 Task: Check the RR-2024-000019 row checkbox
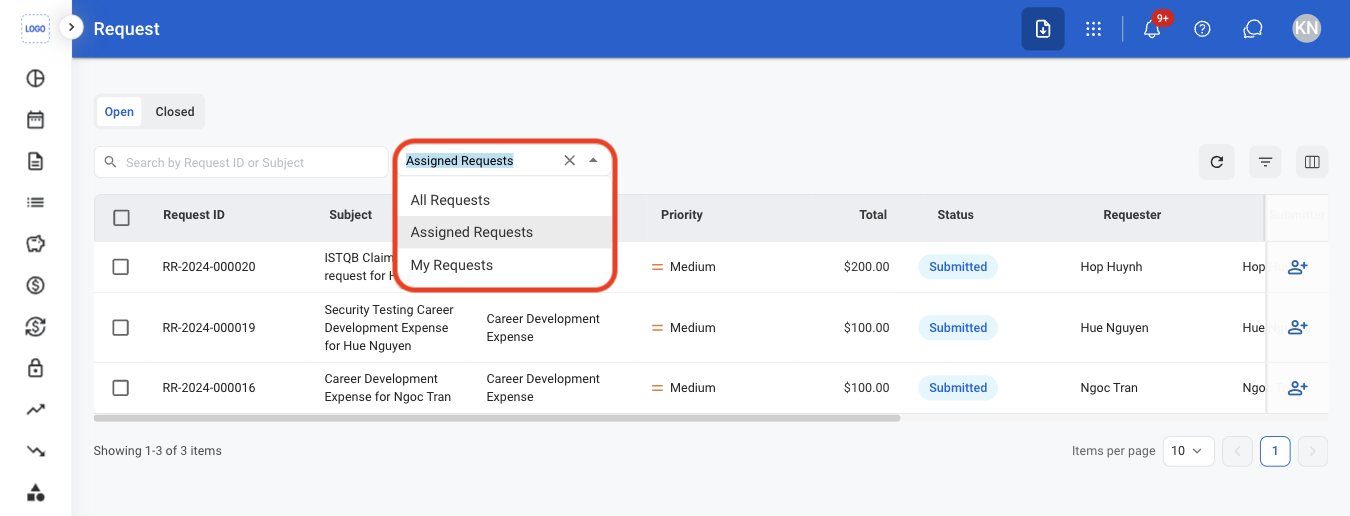click(121, 327)
